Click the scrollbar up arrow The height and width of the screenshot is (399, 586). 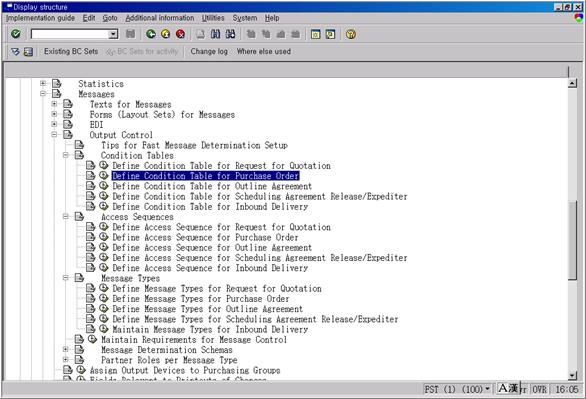[572, 83]
